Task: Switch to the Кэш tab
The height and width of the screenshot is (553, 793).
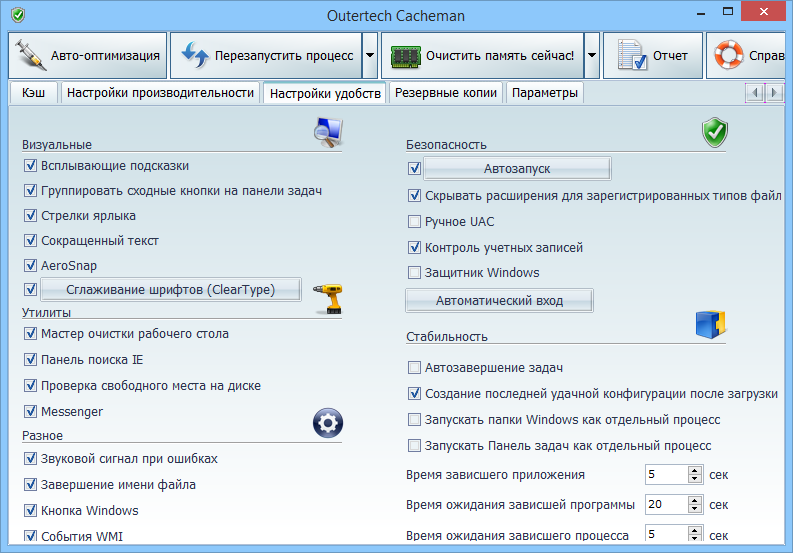Action: point(33,93)
